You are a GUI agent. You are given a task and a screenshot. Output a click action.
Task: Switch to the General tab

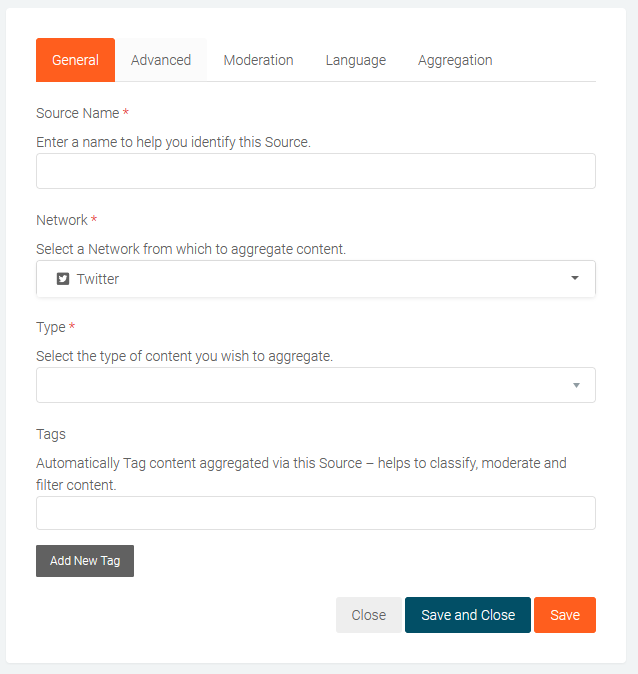coord(75,60)
